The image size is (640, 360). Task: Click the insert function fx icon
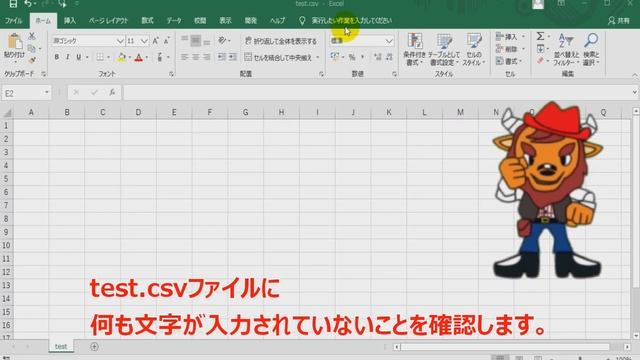coord(112,93)
